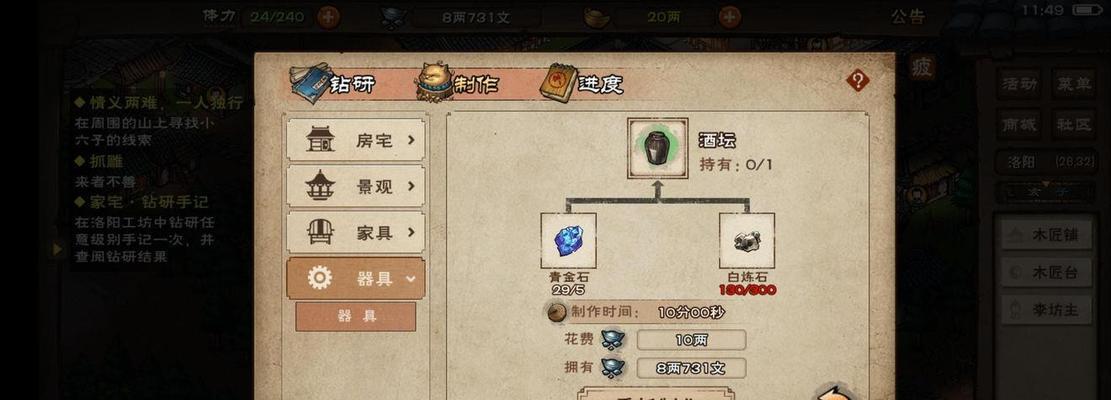Collapse the 器具 utensils category
The width and height of the screenshot is (1111, 400).
pyautogui.click(x=356, y=278)
